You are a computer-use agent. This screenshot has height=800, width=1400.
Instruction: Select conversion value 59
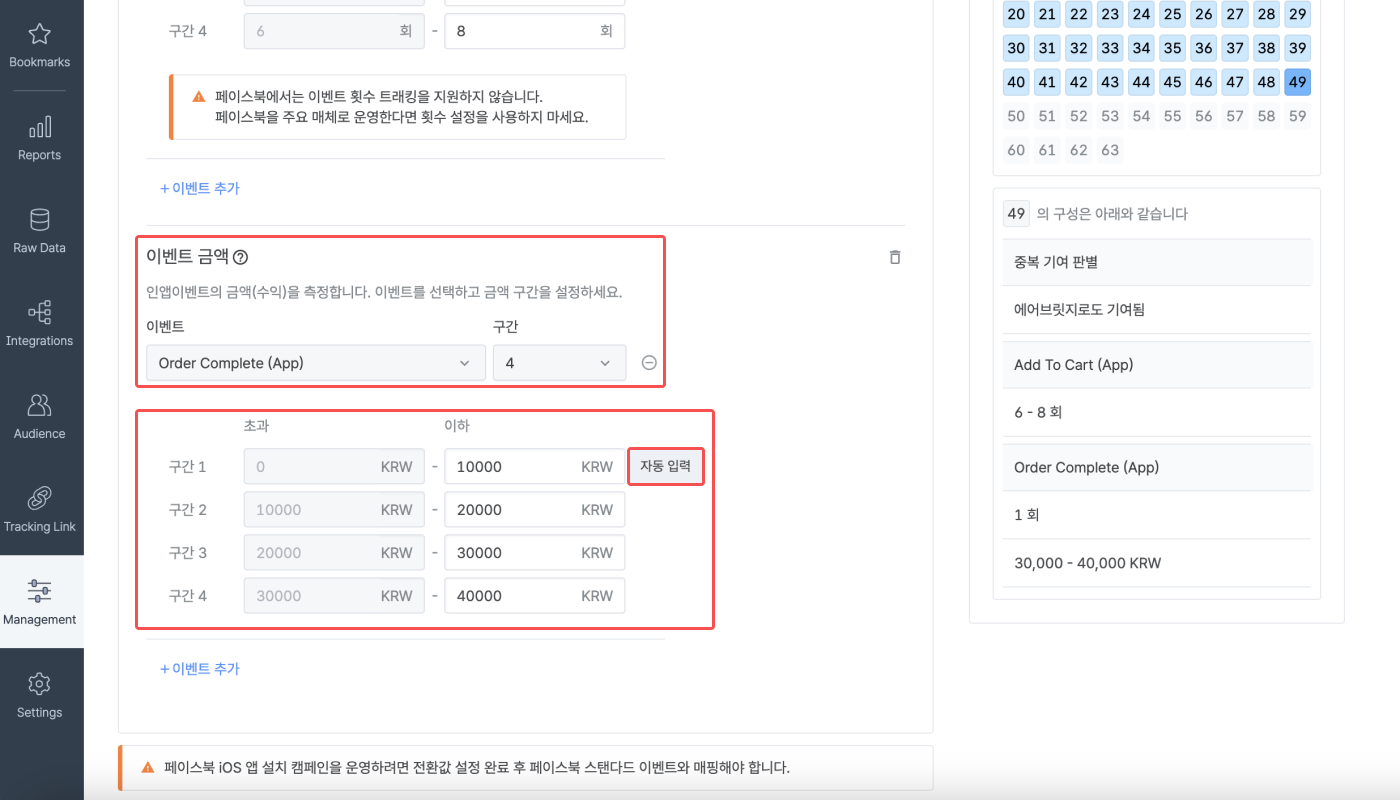(1297, 116)
